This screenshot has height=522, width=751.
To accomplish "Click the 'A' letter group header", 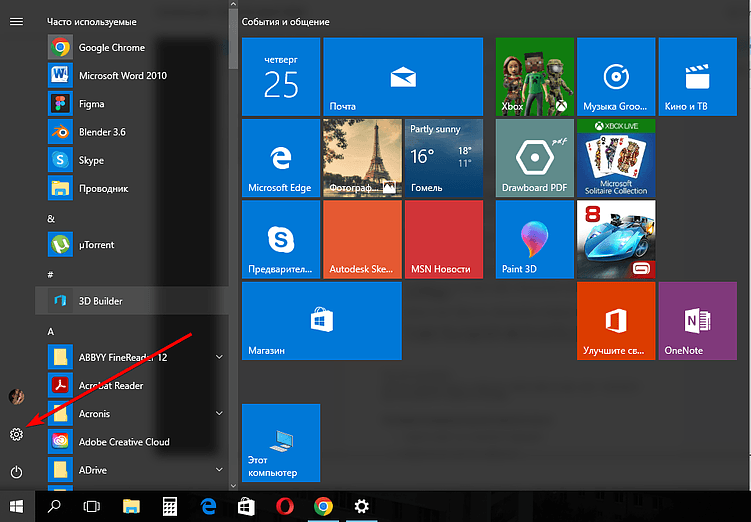I will click(51, 330).
